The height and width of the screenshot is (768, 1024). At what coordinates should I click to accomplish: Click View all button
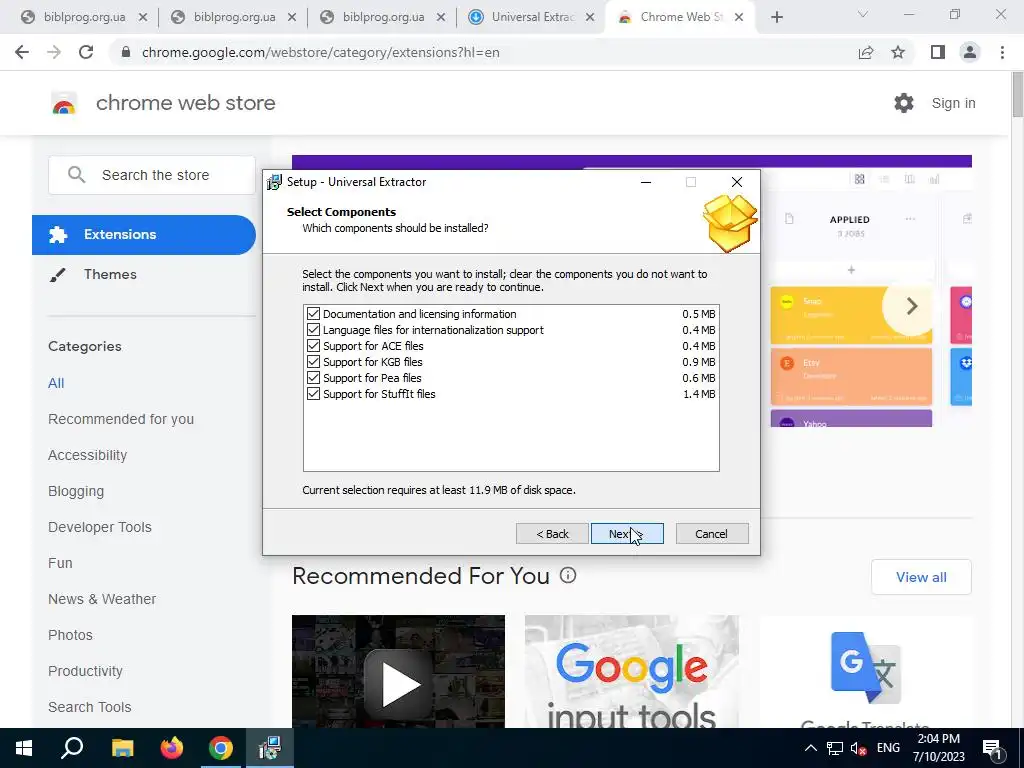[x=921, y=577]
